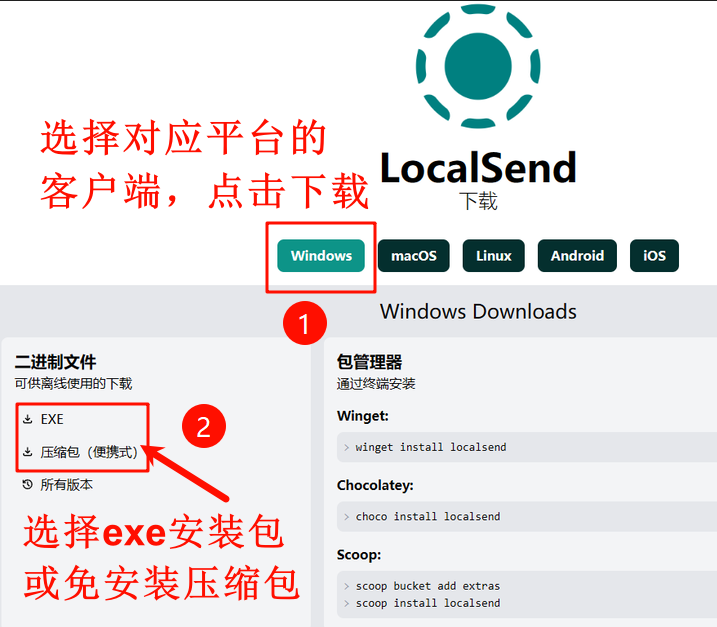Image resolution: width=717 pixels, height=627 pixels.
Task: Click the LocalSend title text
Action: coord(478,168)
